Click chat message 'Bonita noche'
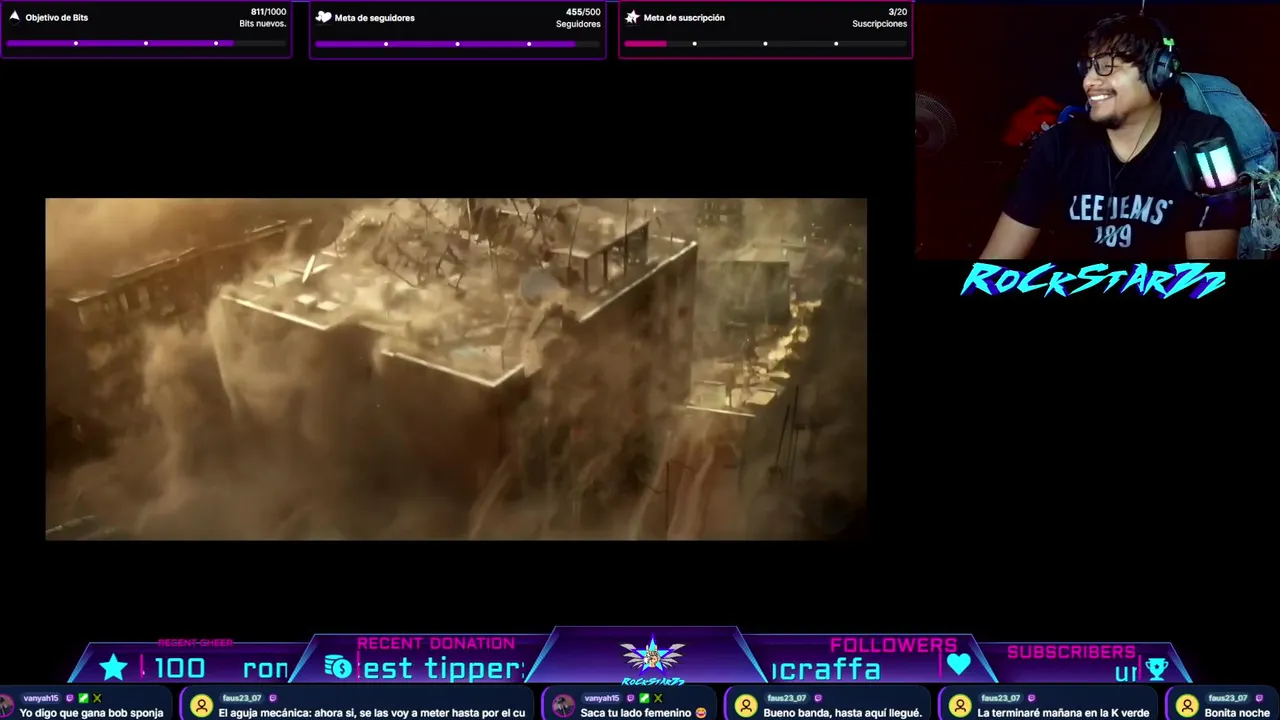1280x720 pixels. coord(1237,713)
